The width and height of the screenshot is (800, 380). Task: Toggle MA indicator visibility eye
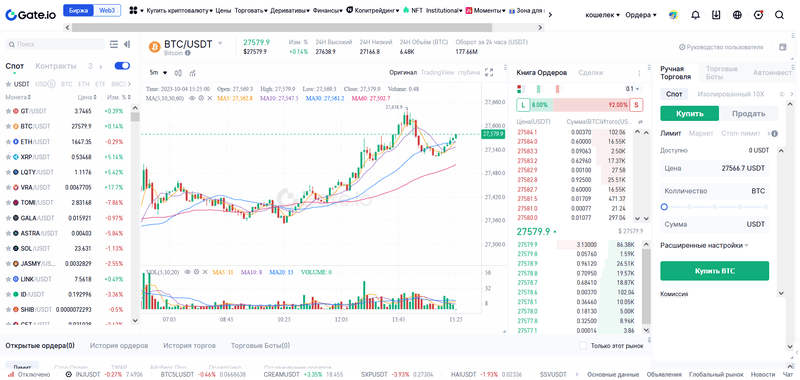[192, 97]
